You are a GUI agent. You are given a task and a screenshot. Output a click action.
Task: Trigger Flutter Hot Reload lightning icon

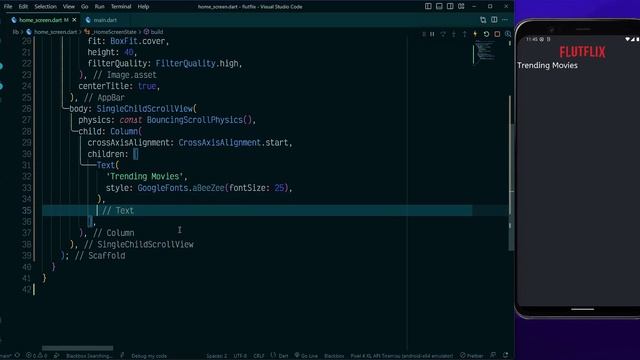(475, 34)
